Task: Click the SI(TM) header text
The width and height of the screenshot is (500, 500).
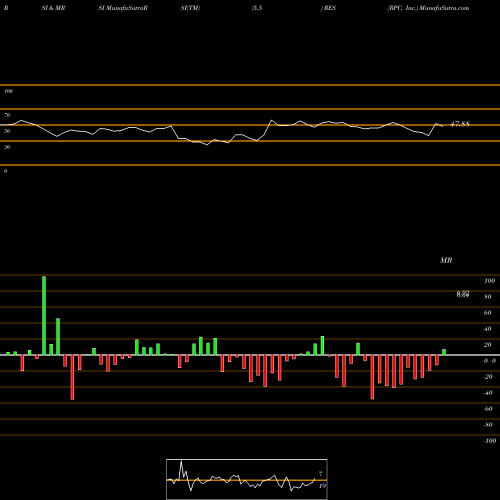Action: point(190,8)
